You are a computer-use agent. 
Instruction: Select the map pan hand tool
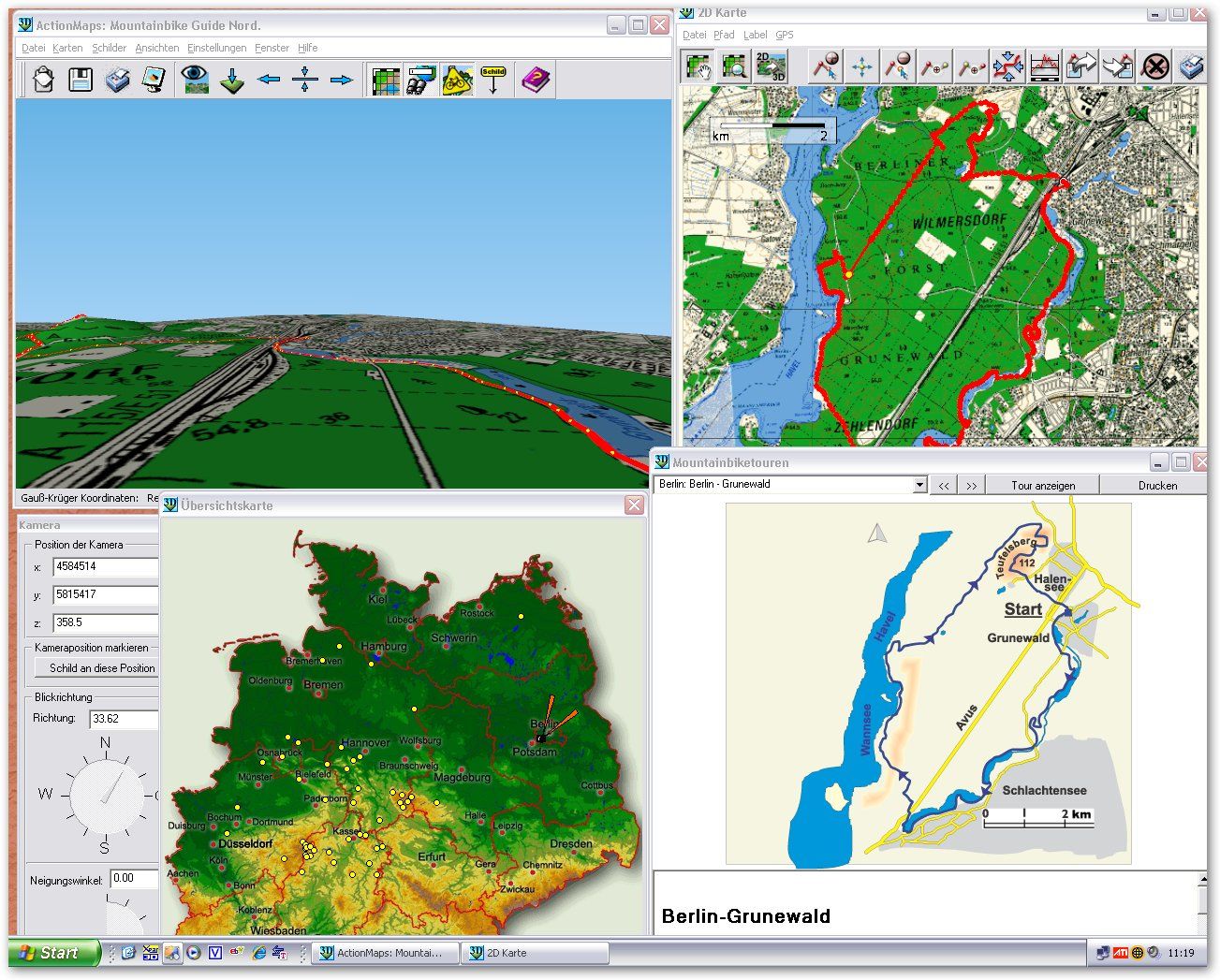click(698, 66)
